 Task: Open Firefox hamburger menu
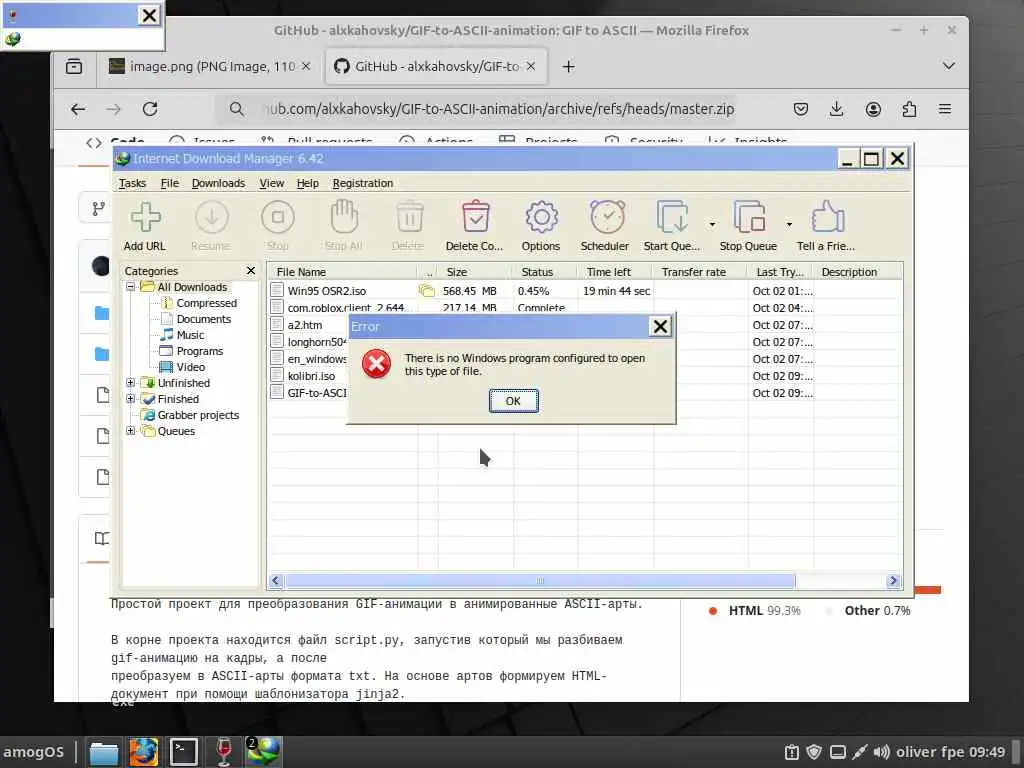[945, 109]
